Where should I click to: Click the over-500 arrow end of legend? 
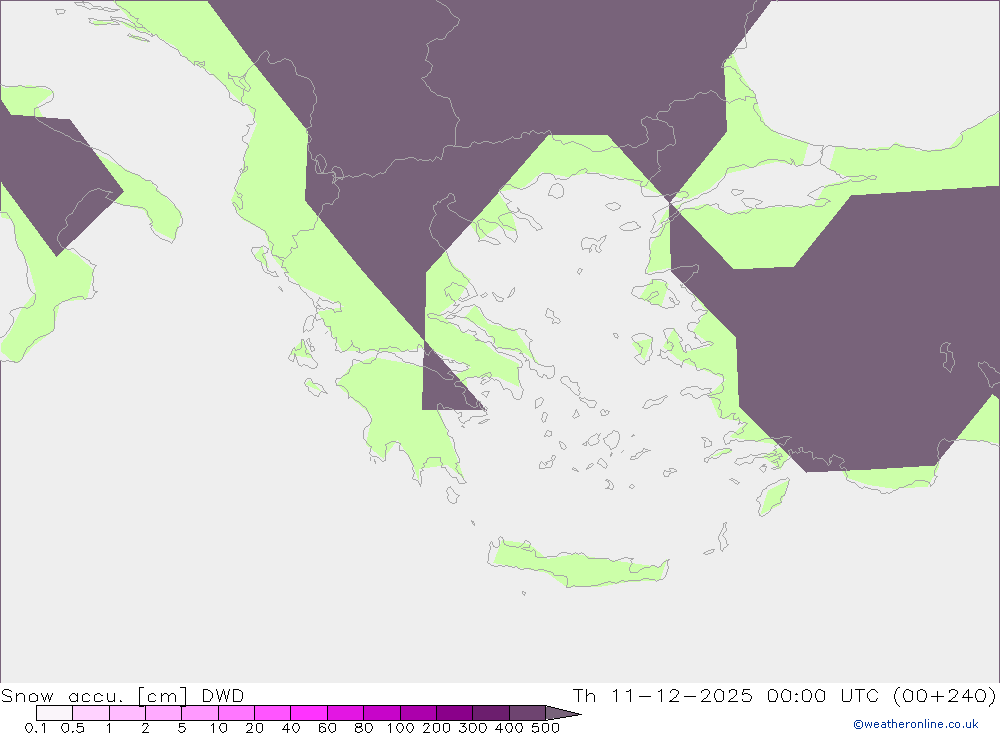pyautogui.click(x=564, y=713)
